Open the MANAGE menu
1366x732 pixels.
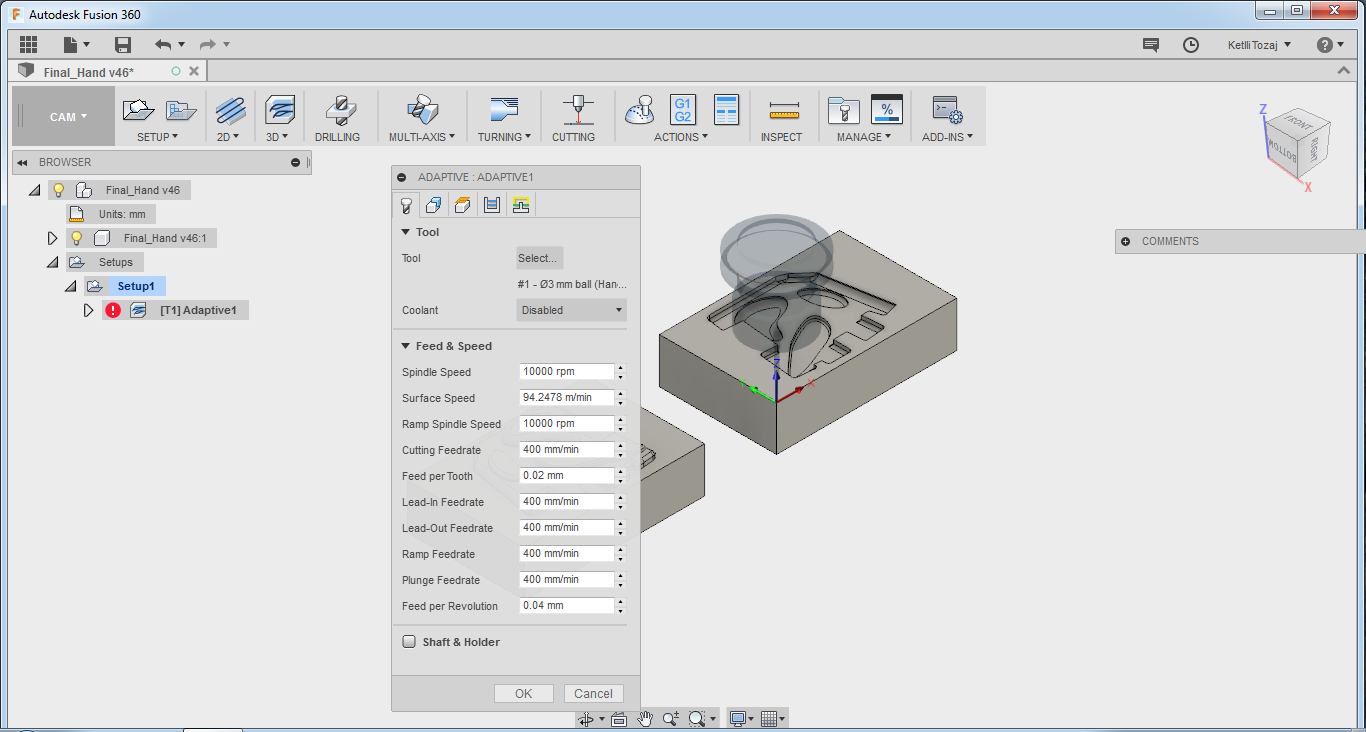(865, 137)
